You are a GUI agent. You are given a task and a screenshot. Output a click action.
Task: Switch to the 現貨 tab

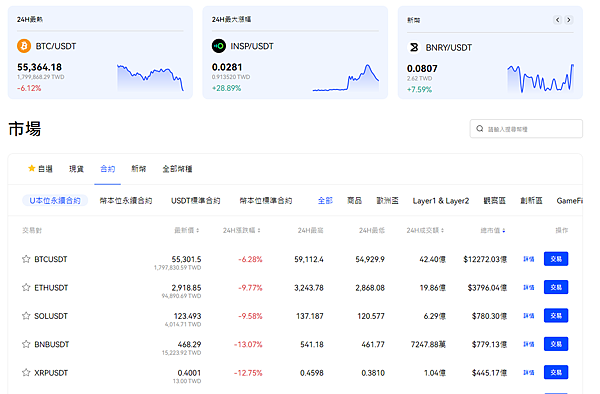[76, 169]
